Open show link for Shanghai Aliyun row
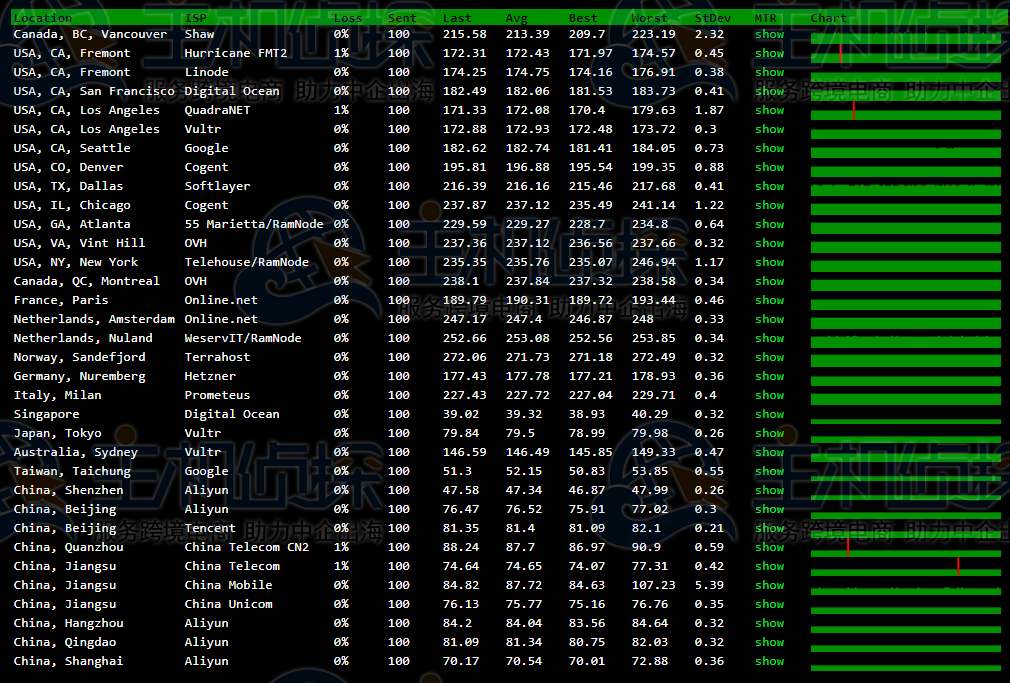 pos(769,661)
